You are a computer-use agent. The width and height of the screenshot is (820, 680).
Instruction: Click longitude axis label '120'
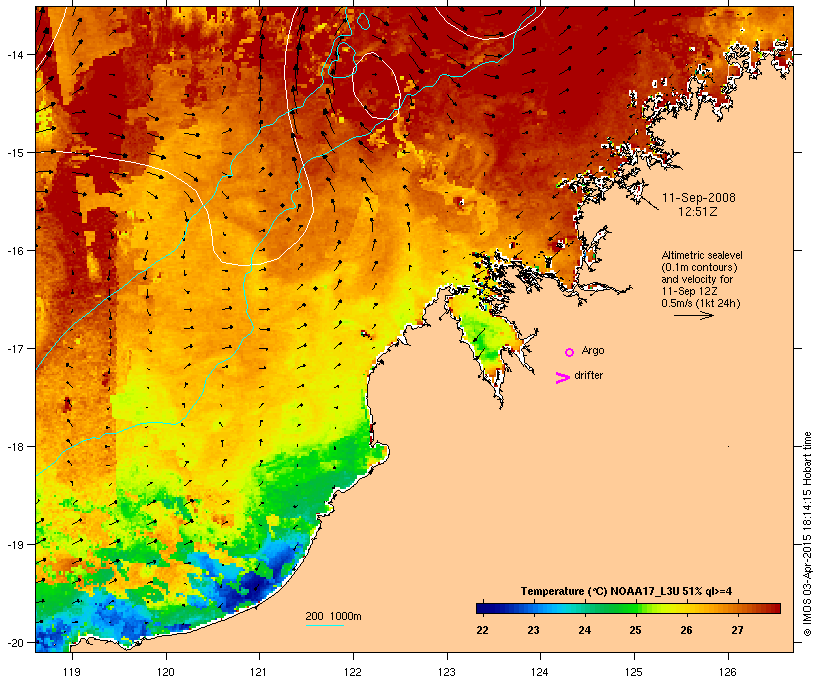coord(165,672)
